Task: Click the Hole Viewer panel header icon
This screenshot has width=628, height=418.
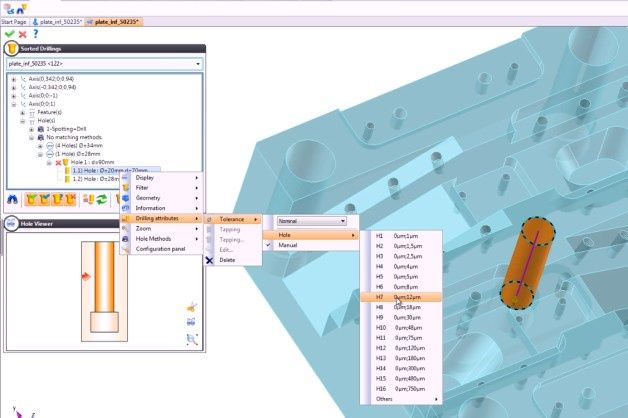Action: pos(11,223)
